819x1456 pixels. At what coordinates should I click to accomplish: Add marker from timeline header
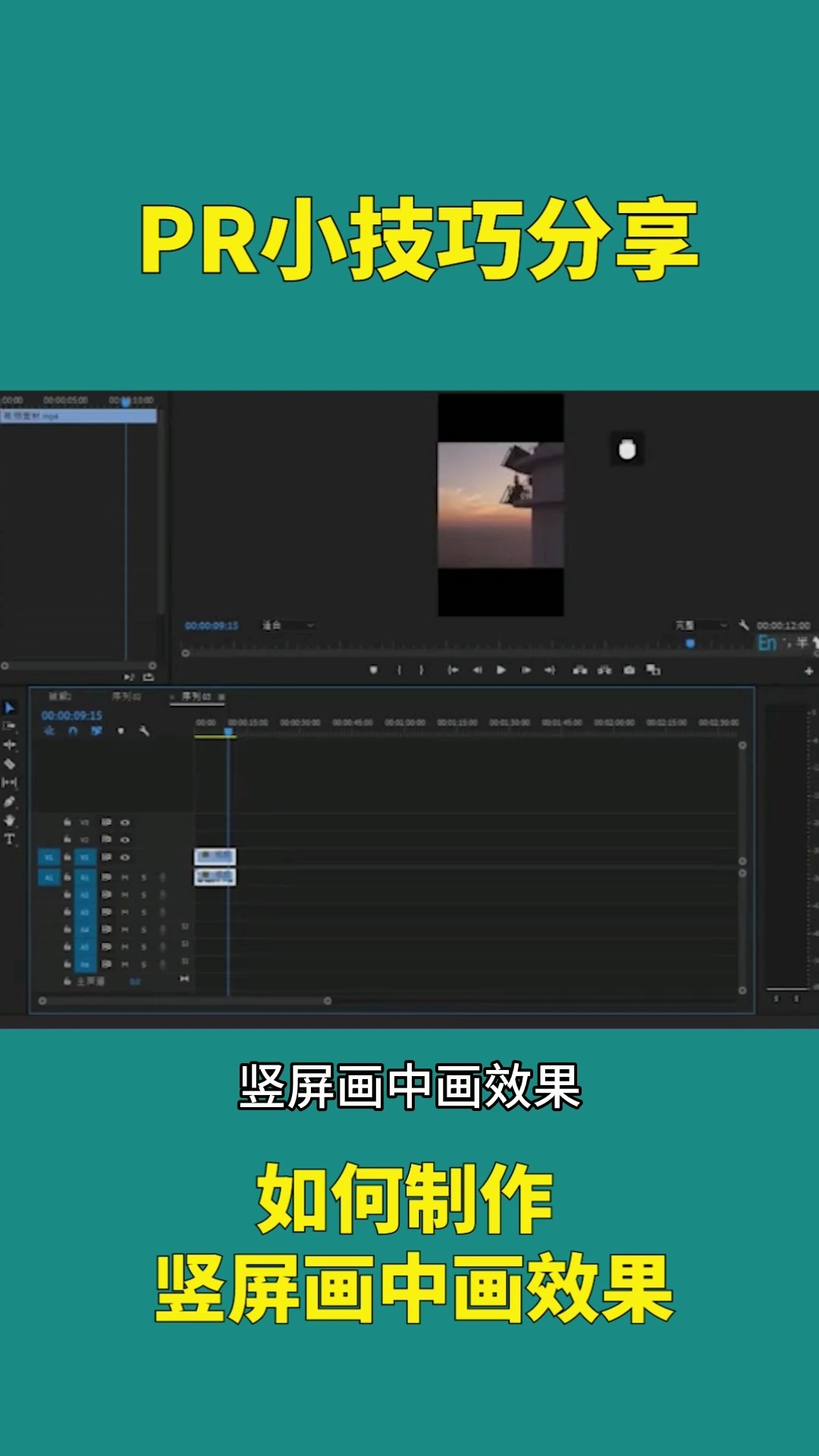(x=121, y=731)
